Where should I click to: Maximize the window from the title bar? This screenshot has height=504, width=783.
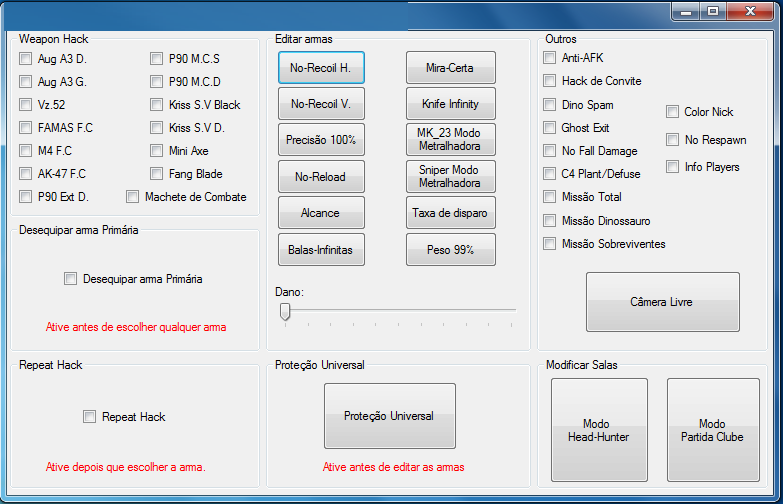pos(712,11)
